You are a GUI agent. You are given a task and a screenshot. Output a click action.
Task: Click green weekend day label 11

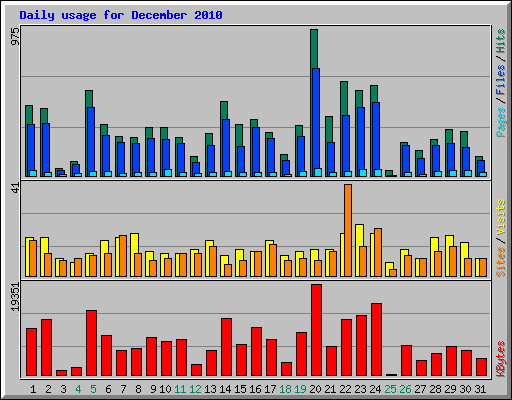[x=180, y=389]
